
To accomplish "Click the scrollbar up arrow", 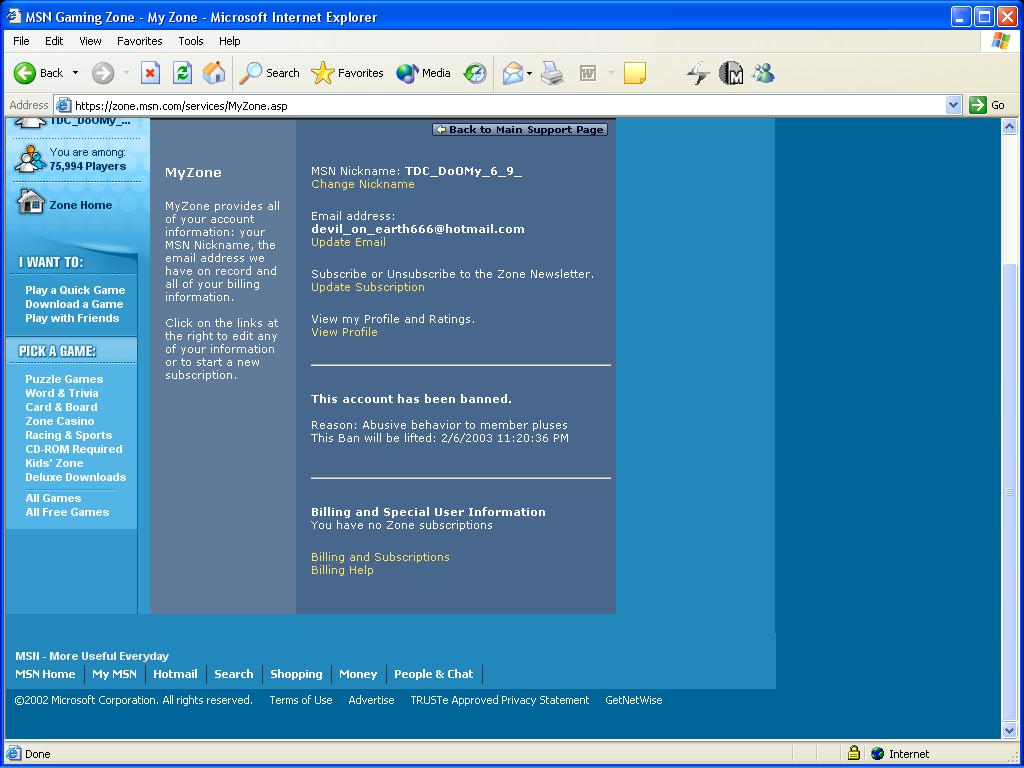I will point(1009,127).
